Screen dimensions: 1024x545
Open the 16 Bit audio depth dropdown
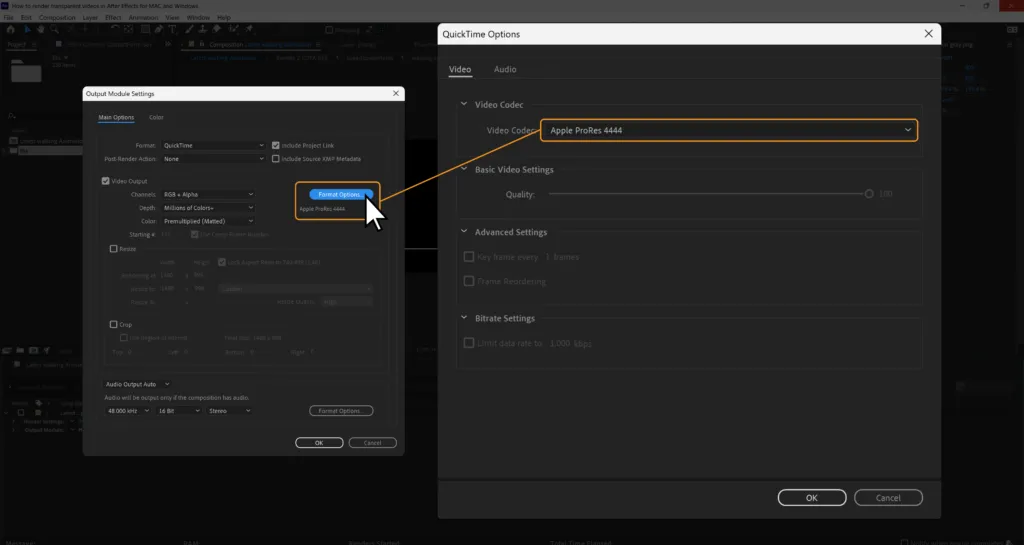click(x=178, y=411)
